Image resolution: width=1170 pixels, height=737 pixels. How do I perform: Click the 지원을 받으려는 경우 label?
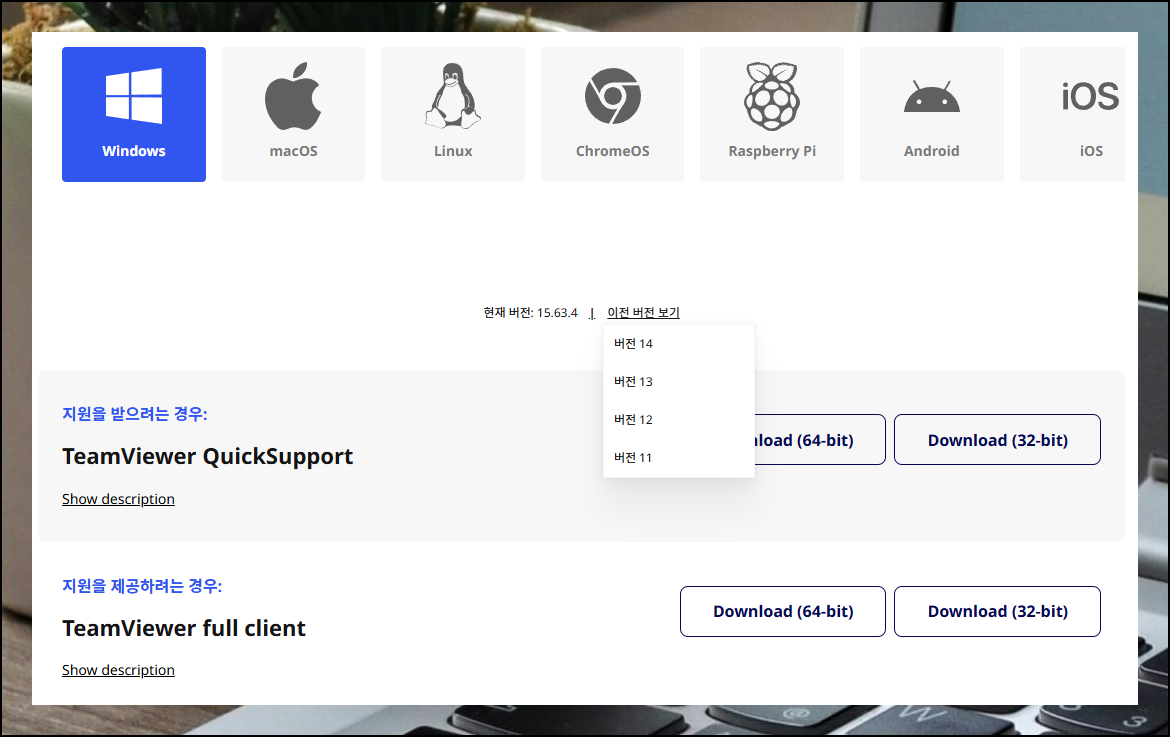coord(134,414)
